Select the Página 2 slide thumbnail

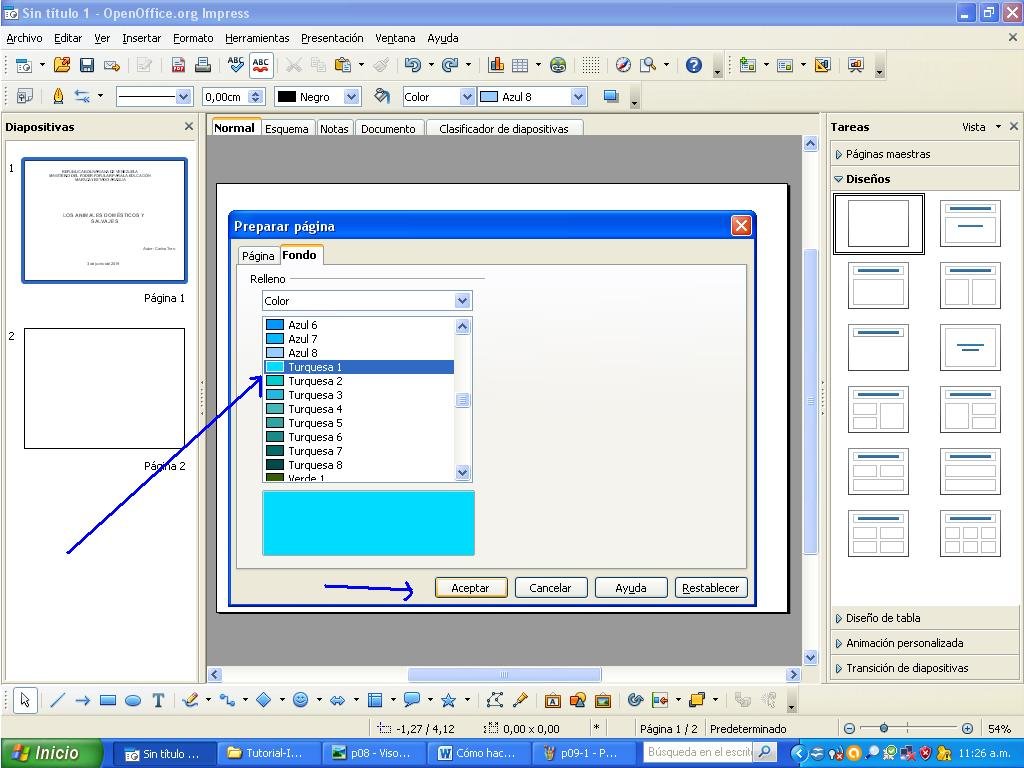[x=104, y=389]
